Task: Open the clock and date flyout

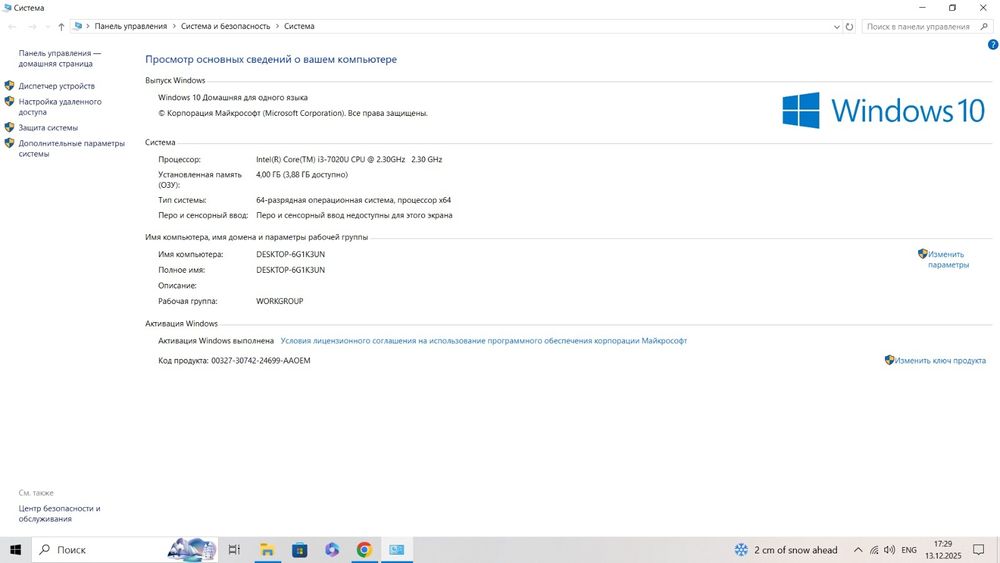Action: tap(943, 550)
